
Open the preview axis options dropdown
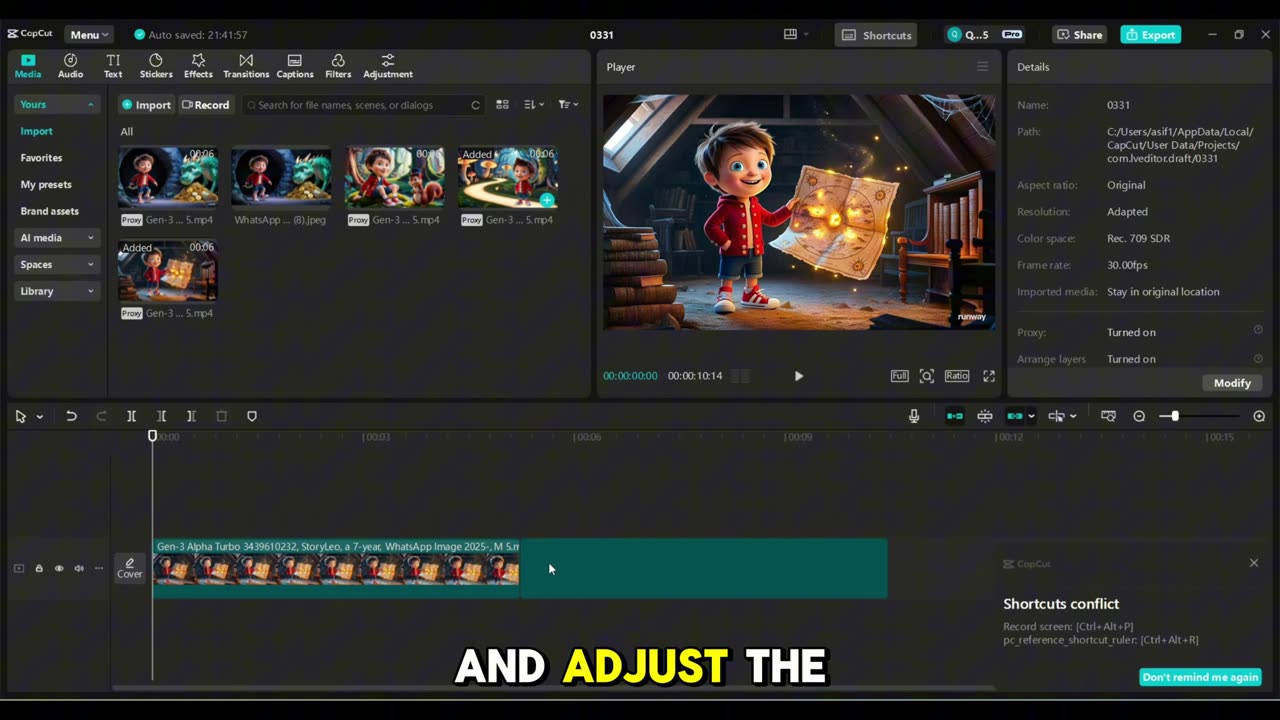click(1073, 416)
